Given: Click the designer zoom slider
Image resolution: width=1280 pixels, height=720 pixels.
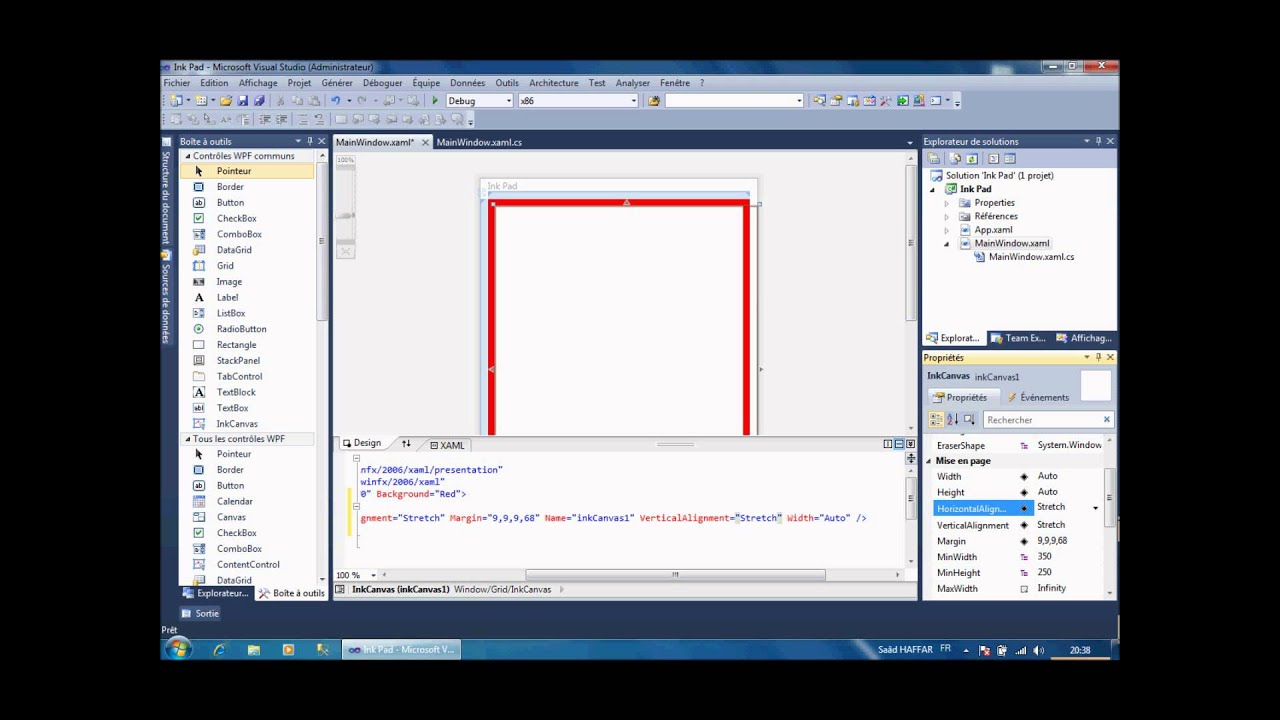Looking at the screenshot, I should (x=345, y=215).
